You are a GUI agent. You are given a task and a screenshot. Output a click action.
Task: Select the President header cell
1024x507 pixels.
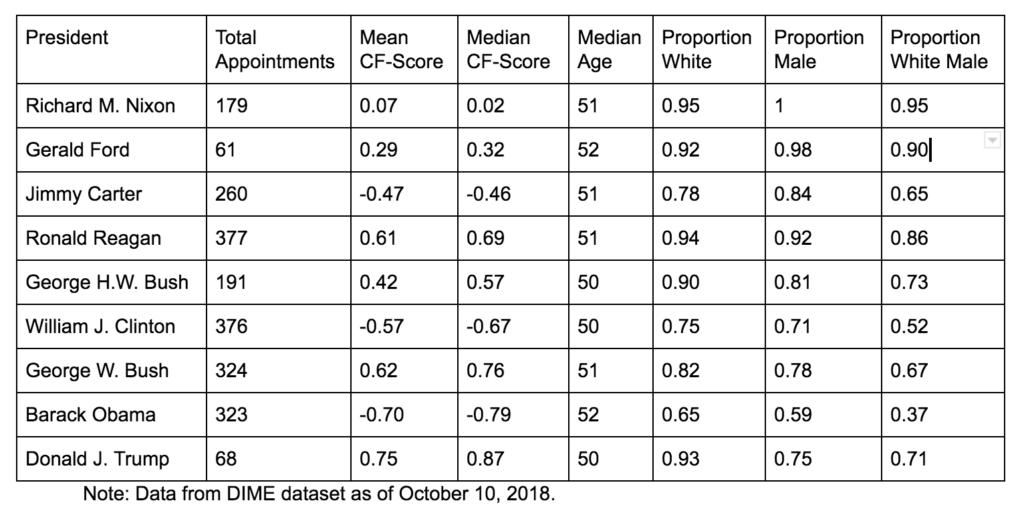point(112,50)
